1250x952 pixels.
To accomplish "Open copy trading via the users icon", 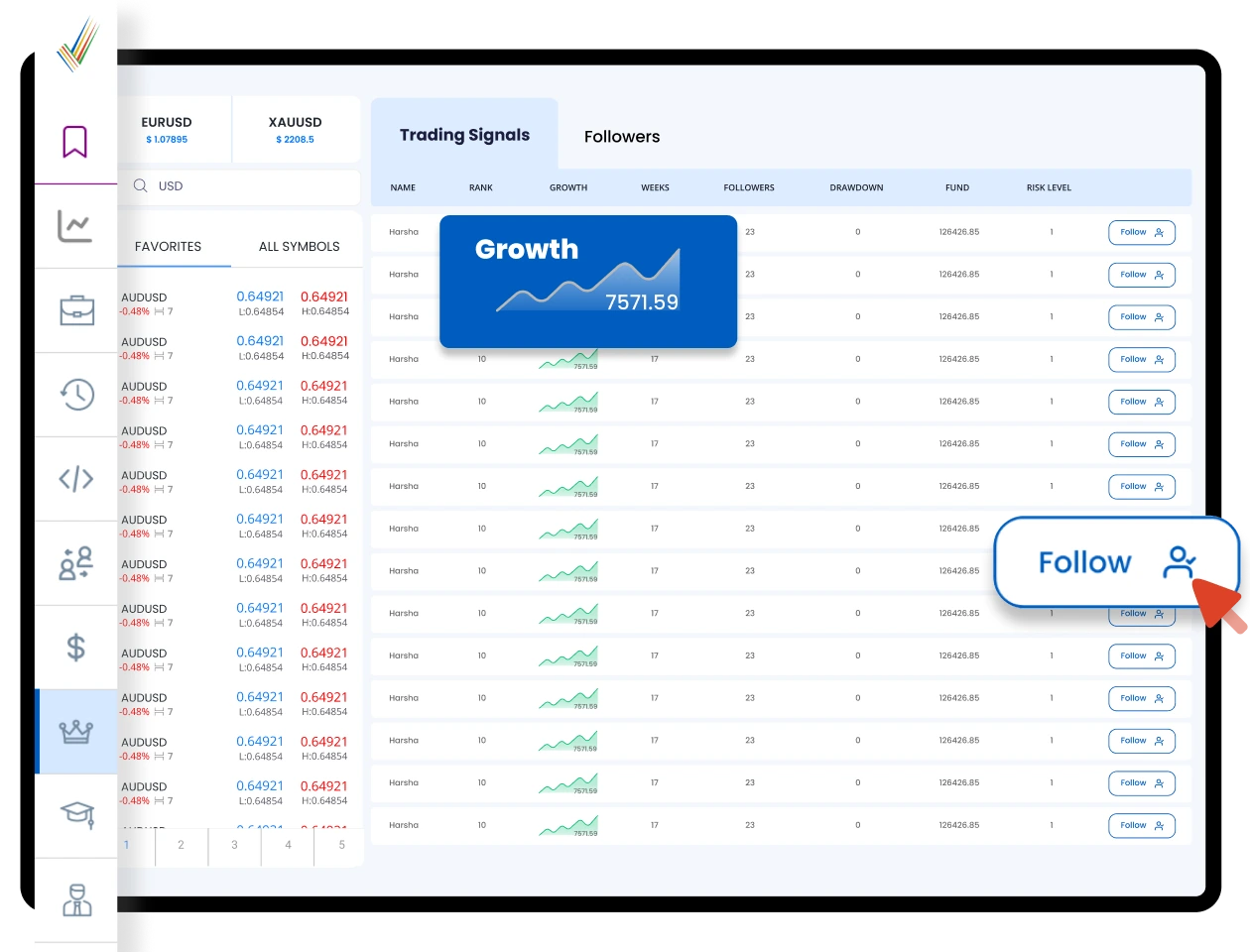I will (x=74, y=563).
